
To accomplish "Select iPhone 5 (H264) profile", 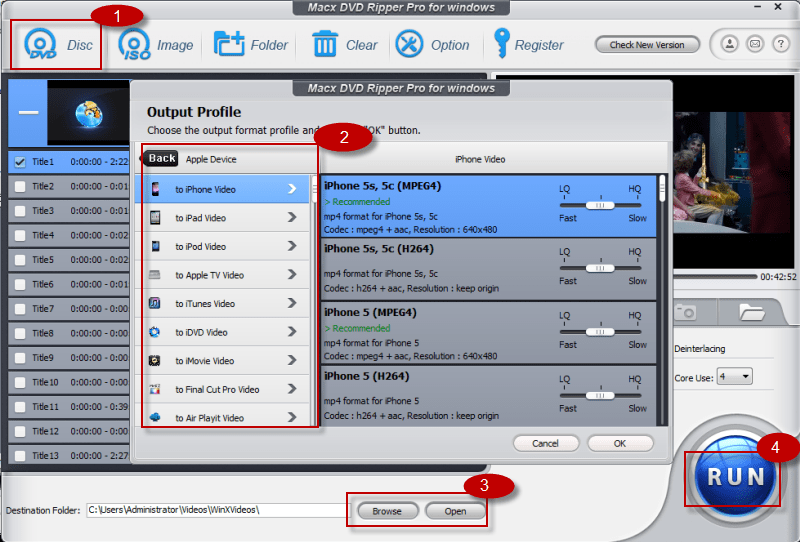I will (x=488, y=396).
